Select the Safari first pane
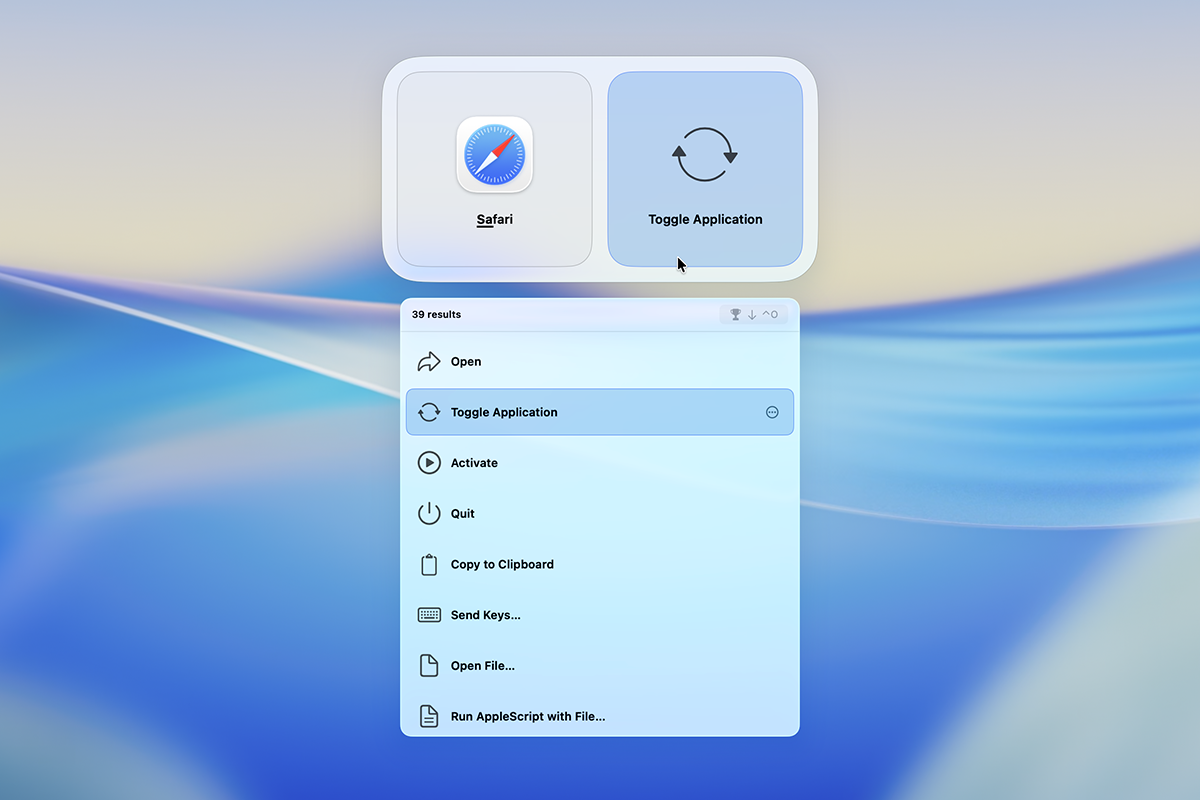Image resolution: width=1200 pixels, height=800 pixels. click(x=495, y=169)
